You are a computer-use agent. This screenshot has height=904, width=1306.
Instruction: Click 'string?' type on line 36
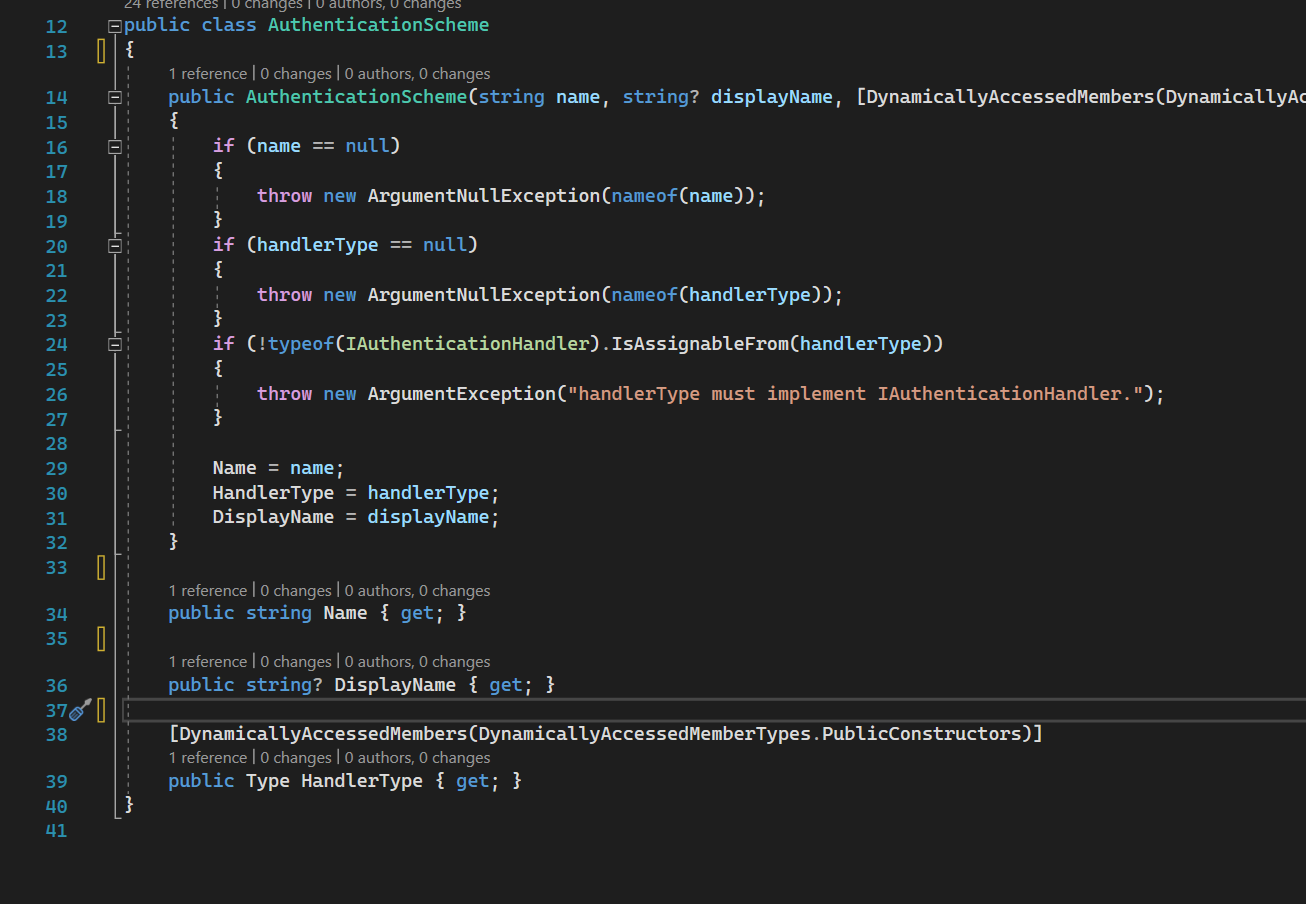285,685
